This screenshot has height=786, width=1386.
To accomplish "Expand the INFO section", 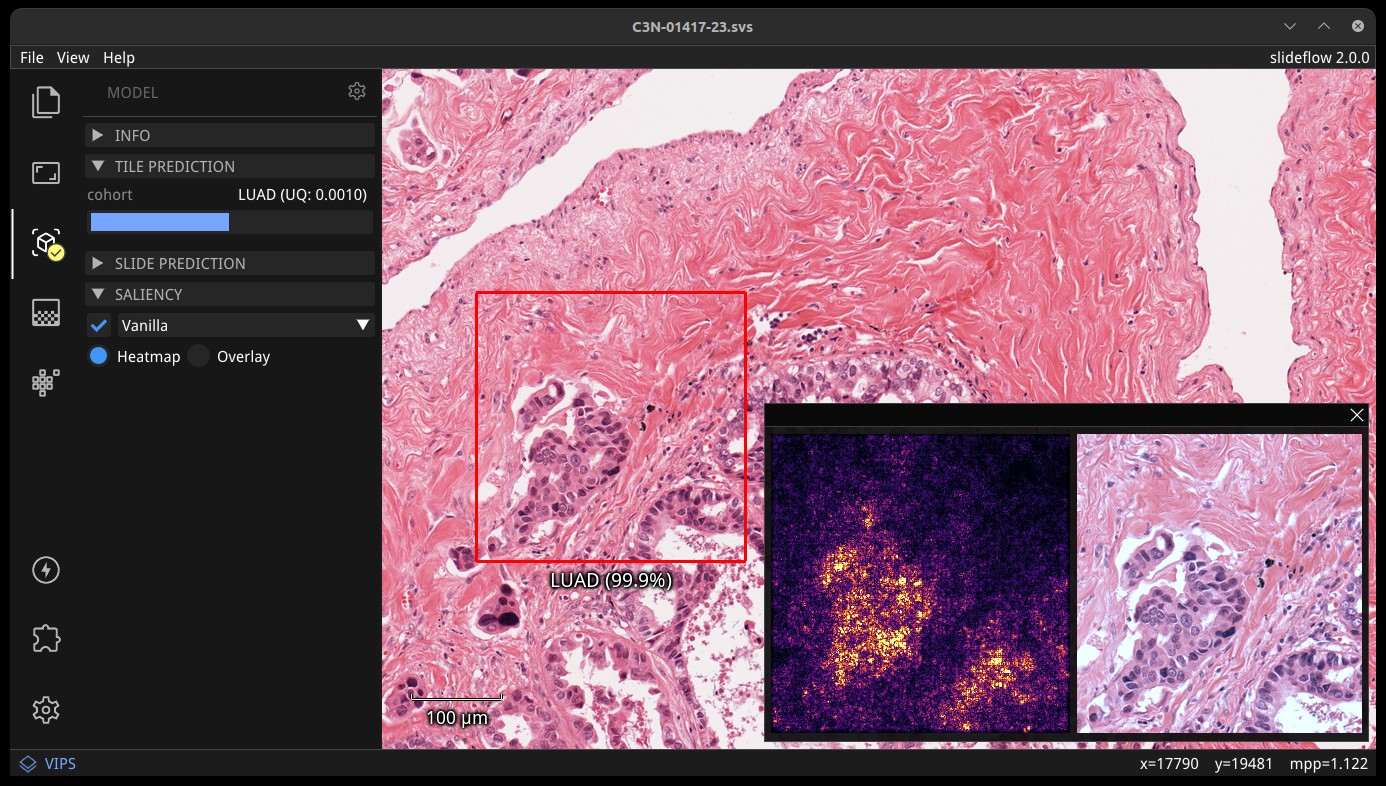I will click(230, 135).
